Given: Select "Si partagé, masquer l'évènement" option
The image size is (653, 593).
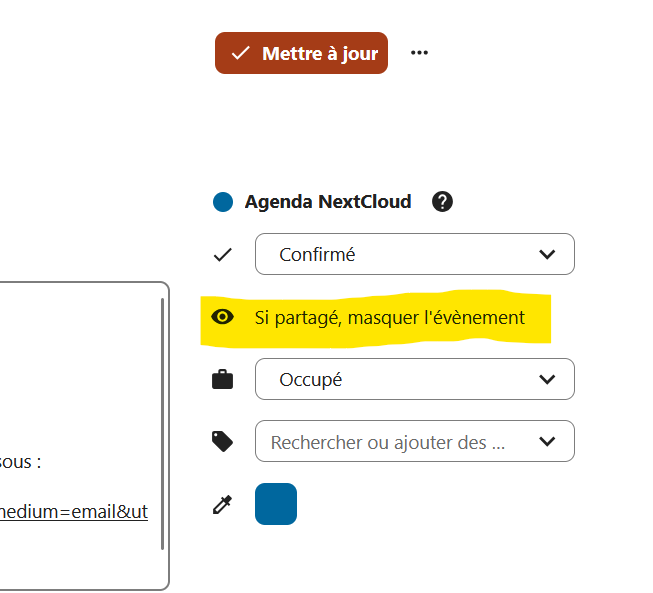Looking at the screenshot, I should click(389, 318).
